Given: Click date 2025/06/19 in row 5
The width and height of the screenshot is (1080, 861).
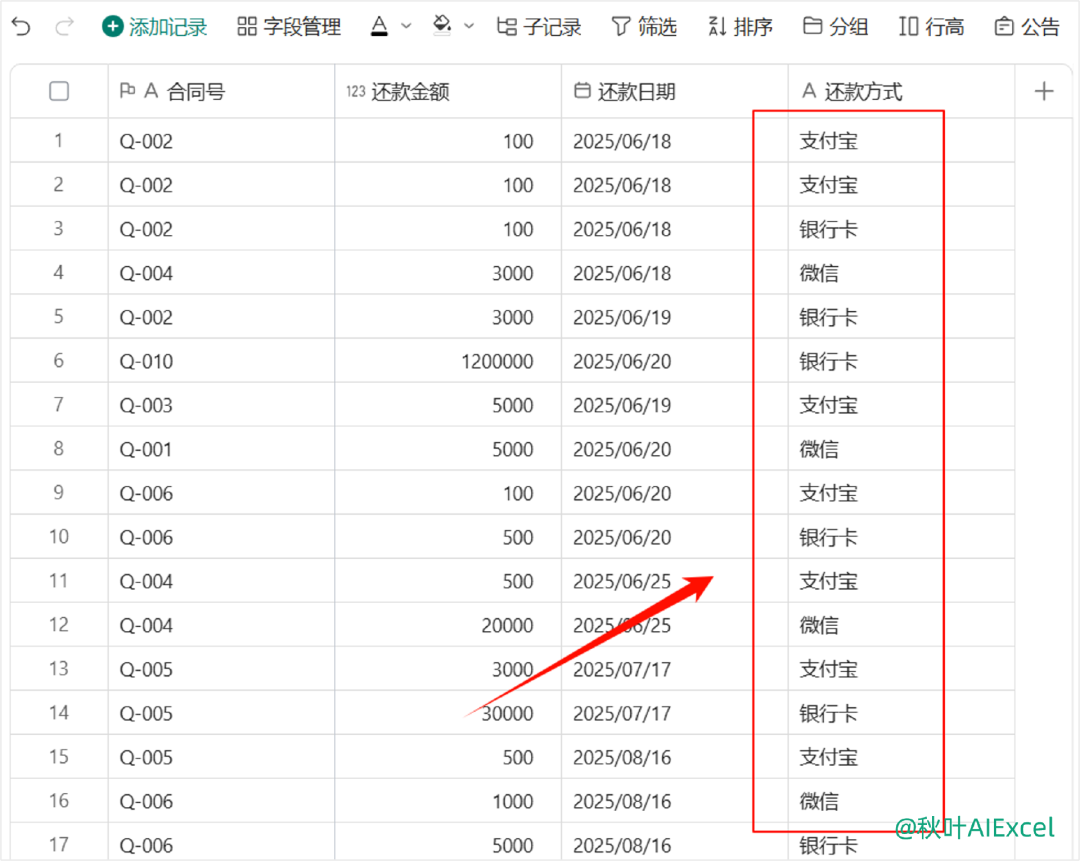Looking at the screenshot, I should coord(674,317).
